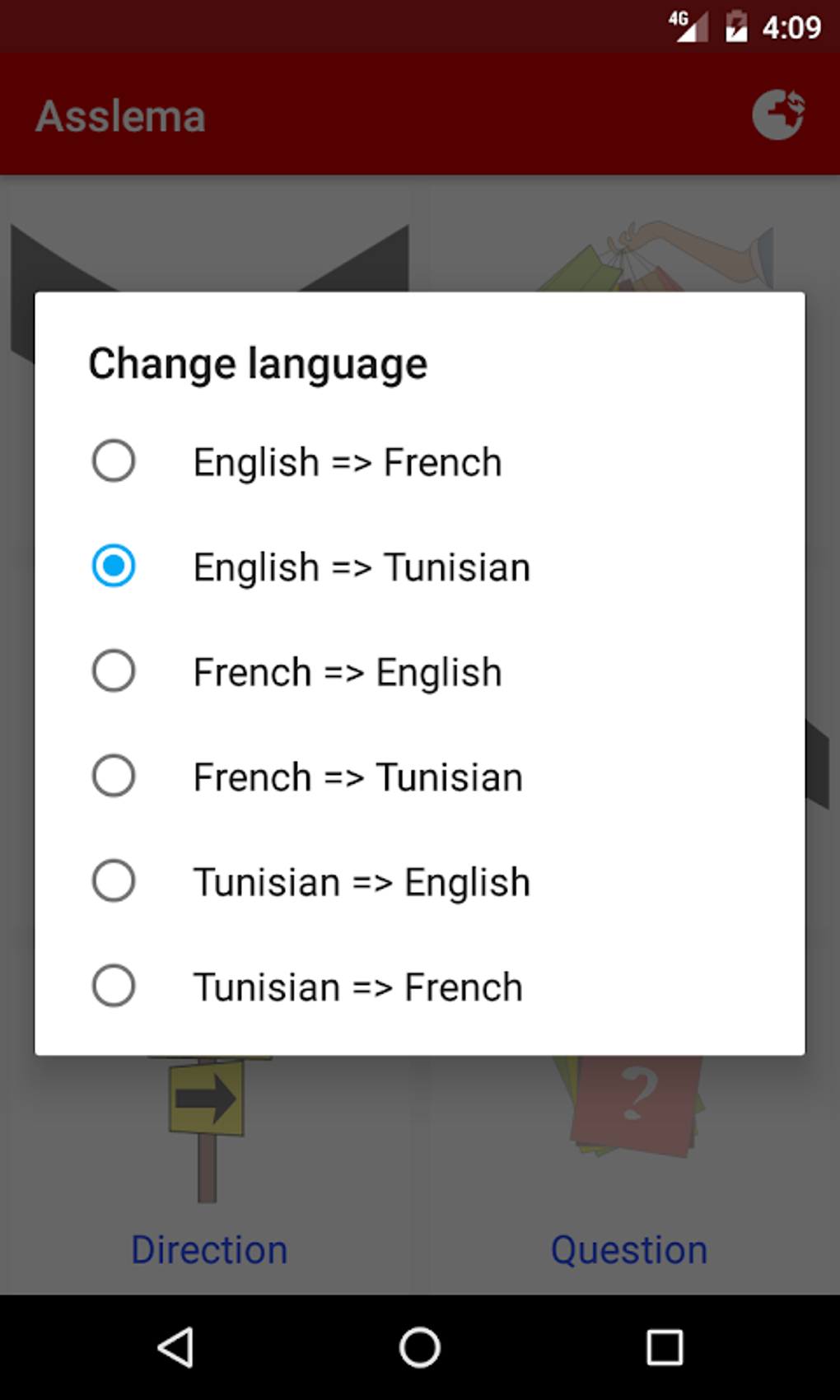Tap the battery icon in status bar
The width and height of the screenshot is (840, 1400).
(x=736, y=27)
